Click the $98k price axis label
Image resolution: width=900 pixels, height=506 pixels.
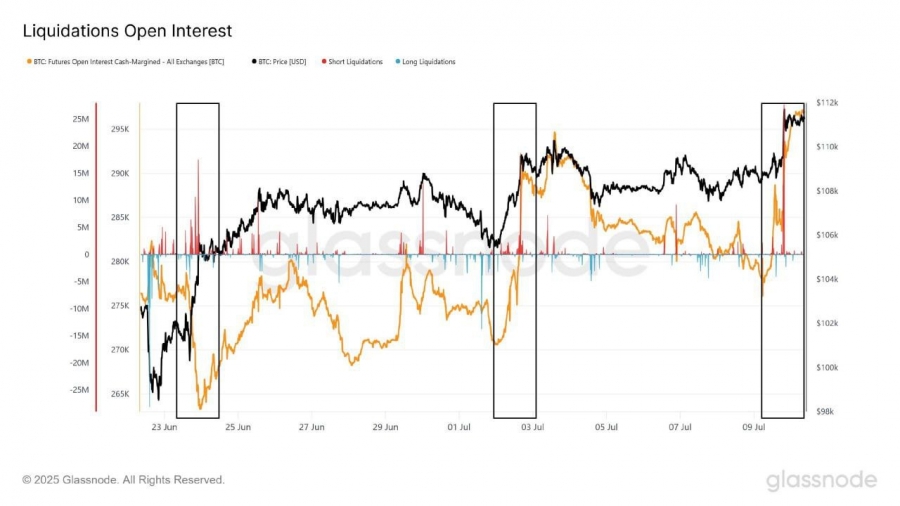pyautogui.click(x=825, y=411)
